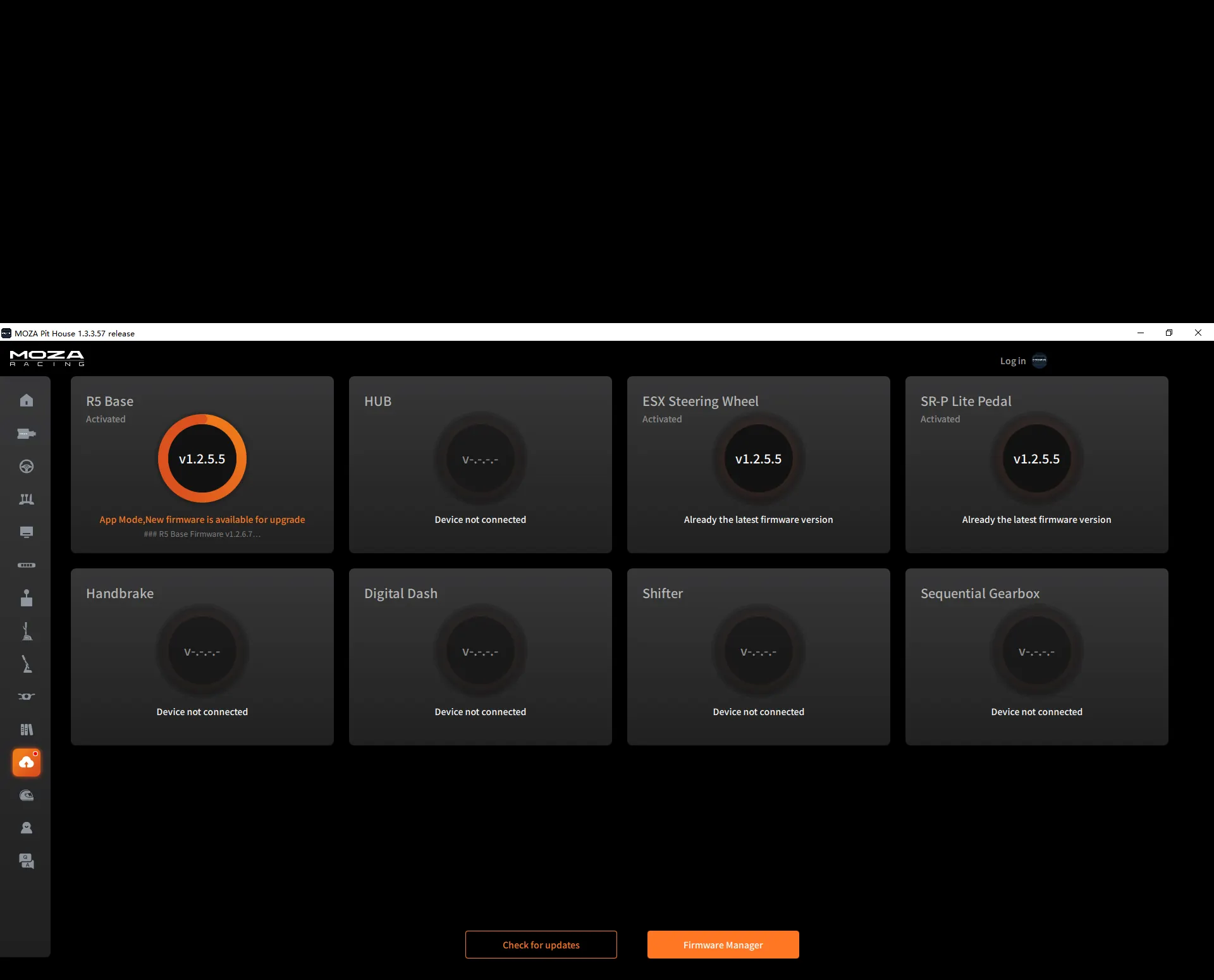
Task: Click the Shifter card title
Action: (x=663, y=594)
